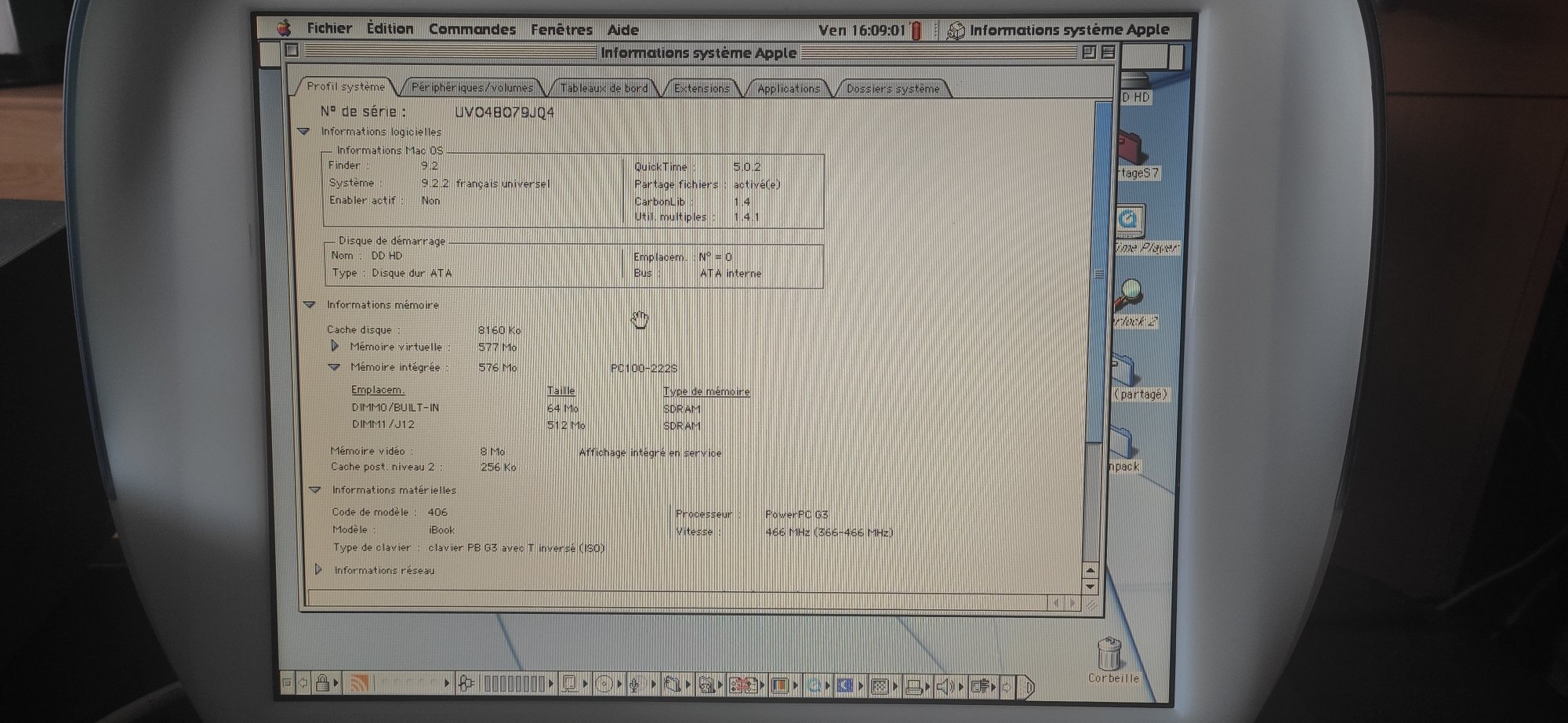Open the Fenêtres menu

point(561,30)
